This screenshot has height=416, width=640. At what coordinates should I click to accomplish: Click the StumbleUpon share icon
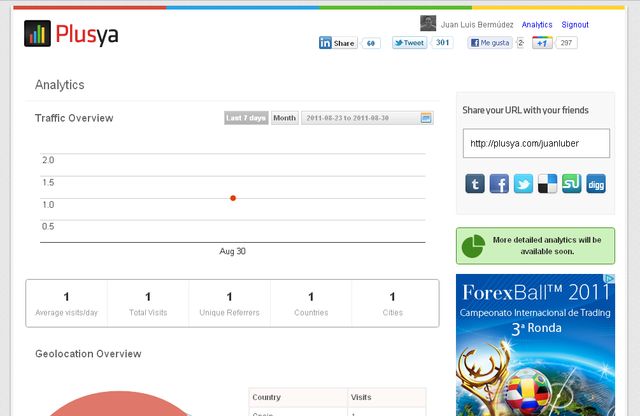pyautogui.click(x=572, y=184)
